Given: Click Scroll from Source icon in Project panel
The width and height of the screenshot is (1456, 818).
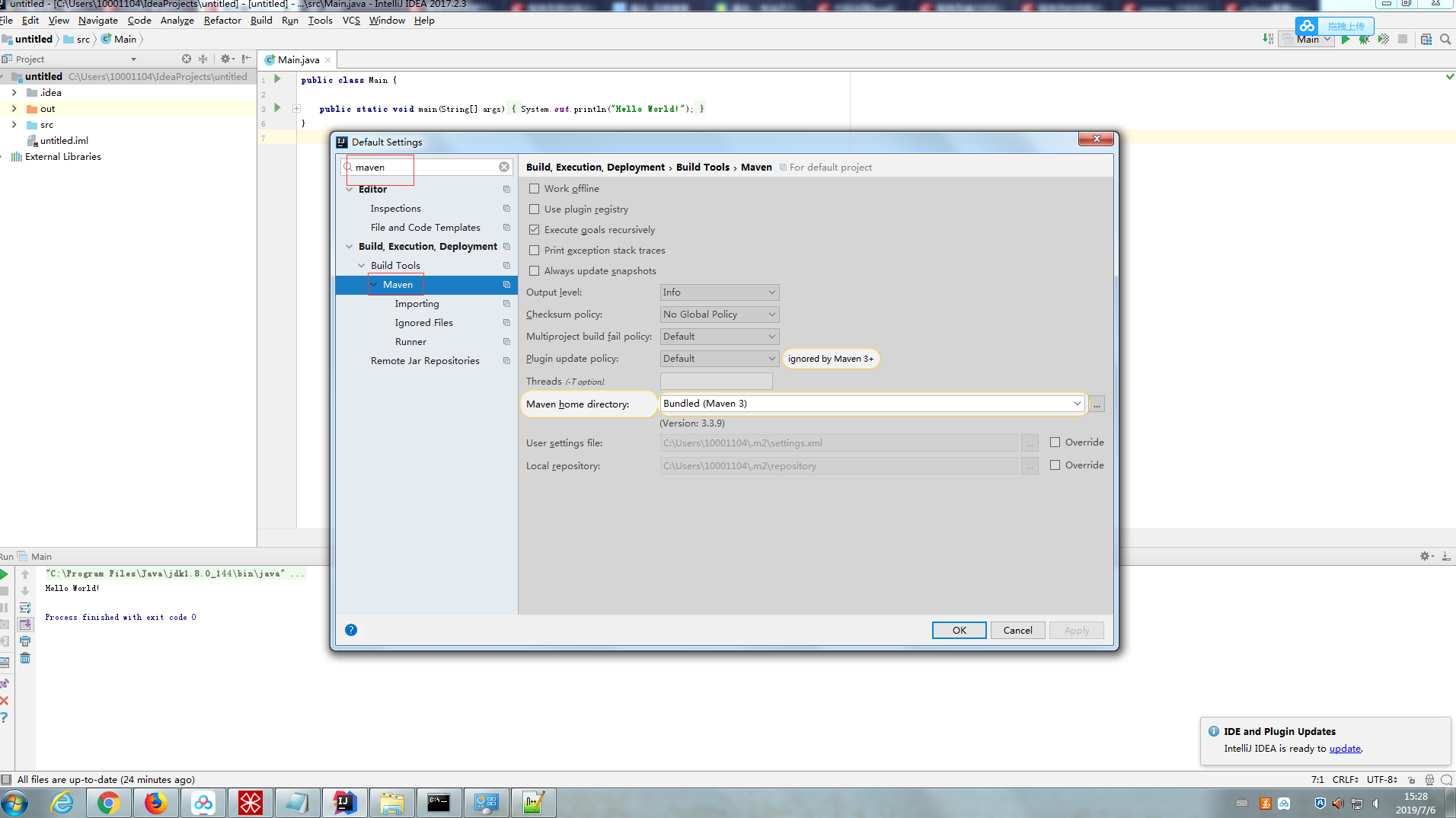Looking at the screenshot, I should pyautogui.click(x=187, y=59).
